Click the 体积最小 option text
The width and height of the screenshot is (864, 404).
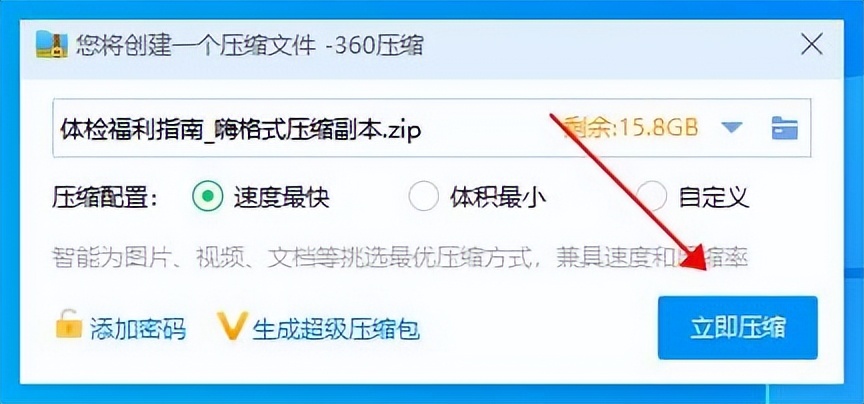(x=498, y=197)
